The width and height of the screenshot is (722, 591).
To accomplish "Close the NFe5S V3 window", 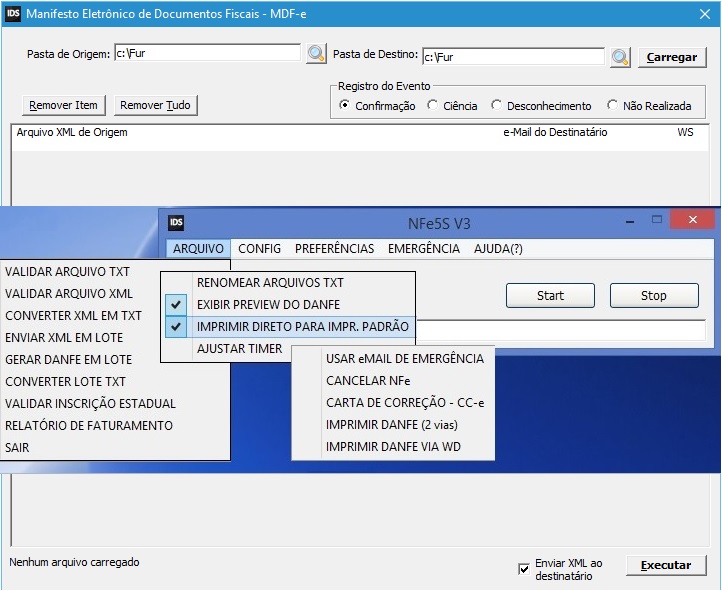I will [692, 220].
